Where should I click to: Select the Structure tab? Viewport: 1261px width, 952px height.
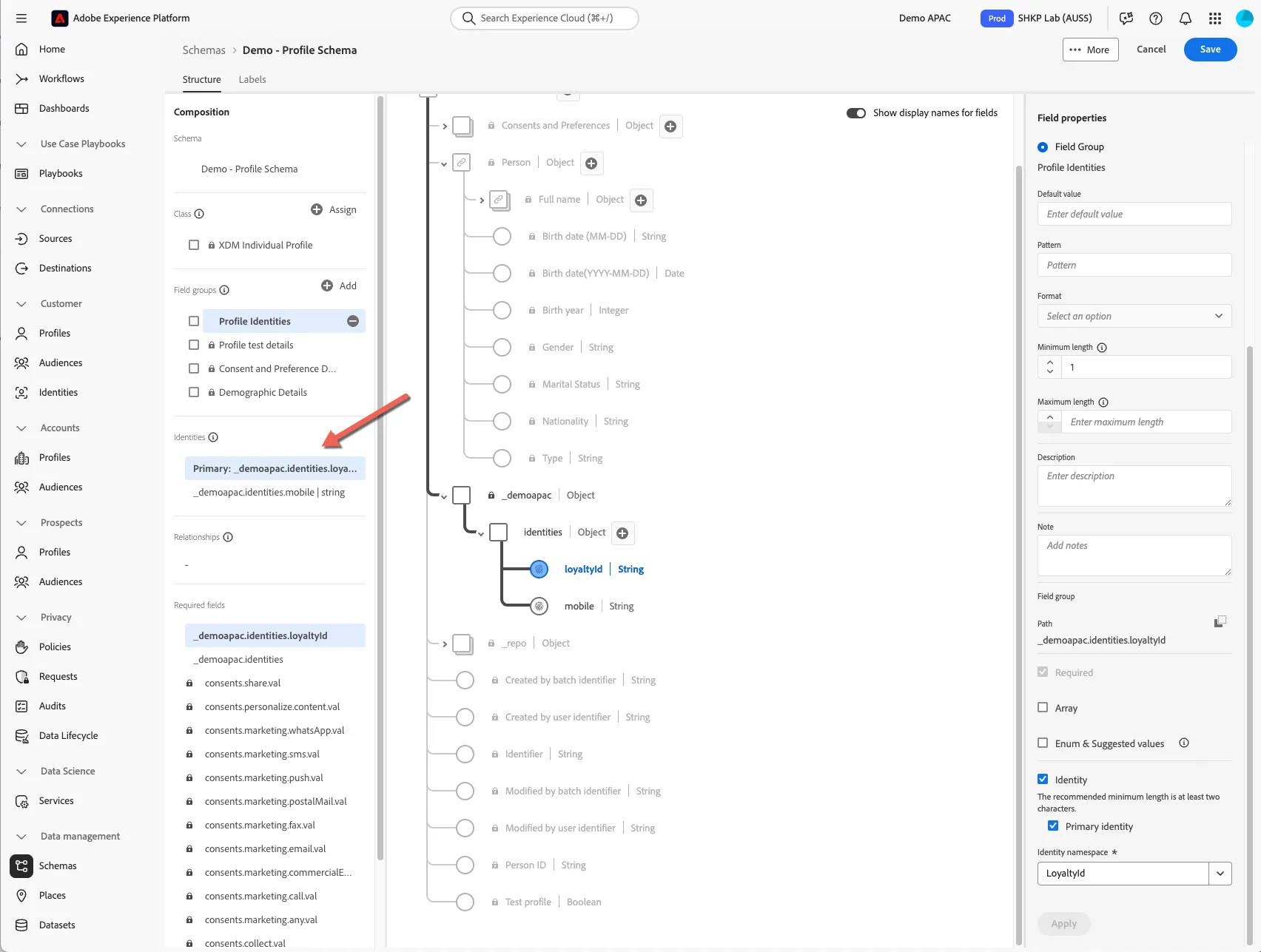(x=201, y=80)
